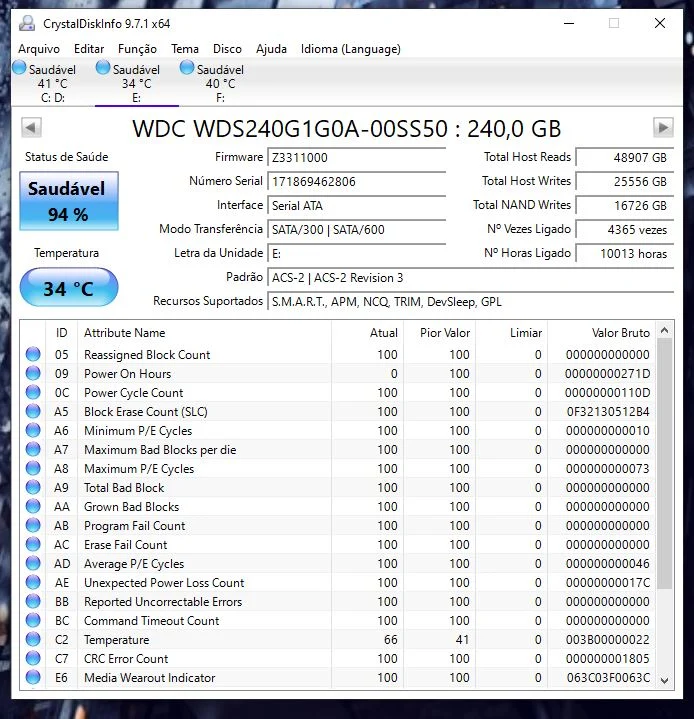Click status orb for Unexpected Power Loss Count
Viewport: 694px width, 719px height.
point(33,582)
